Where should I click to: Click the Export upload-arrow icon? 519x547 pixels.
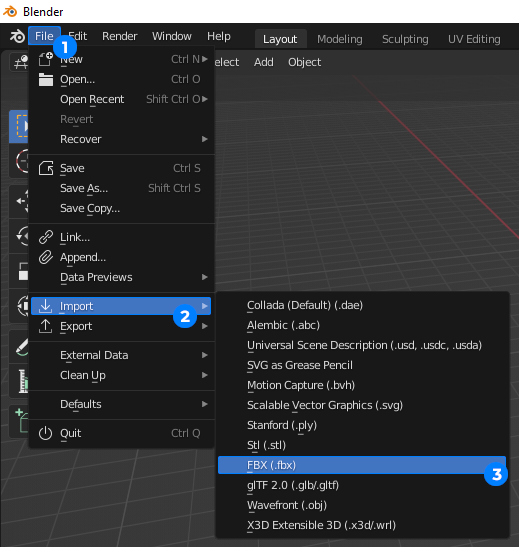[x=45, y=326]
